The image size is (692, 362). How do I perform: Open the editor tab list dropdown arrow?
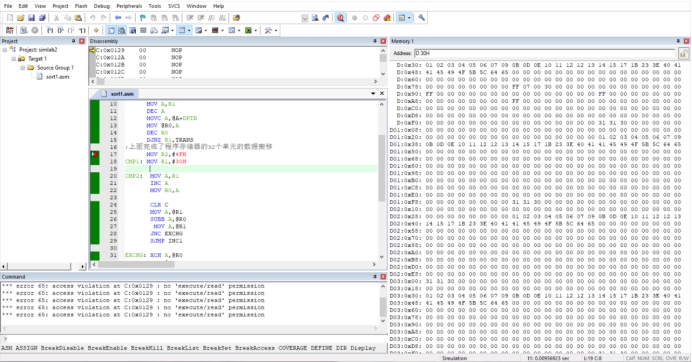point(373,94)
